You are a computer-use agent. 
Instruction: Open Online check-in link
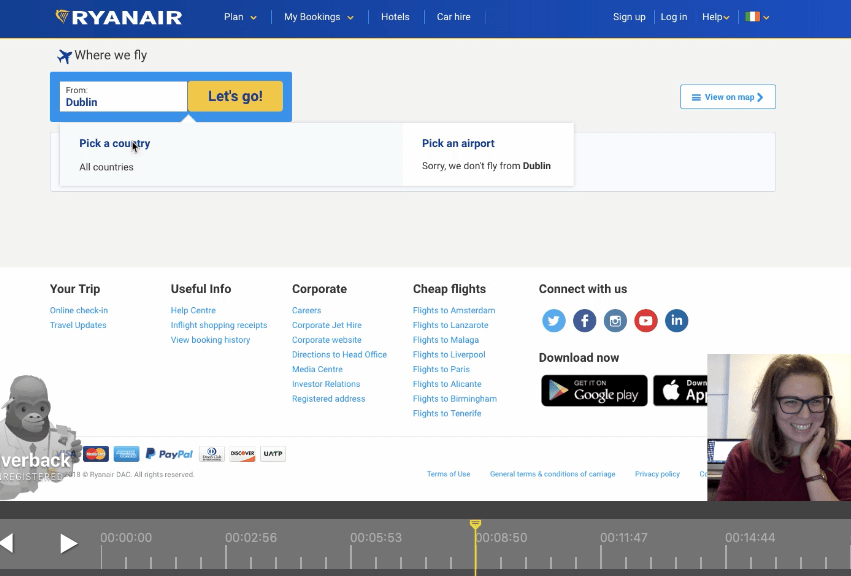[78, 310]
